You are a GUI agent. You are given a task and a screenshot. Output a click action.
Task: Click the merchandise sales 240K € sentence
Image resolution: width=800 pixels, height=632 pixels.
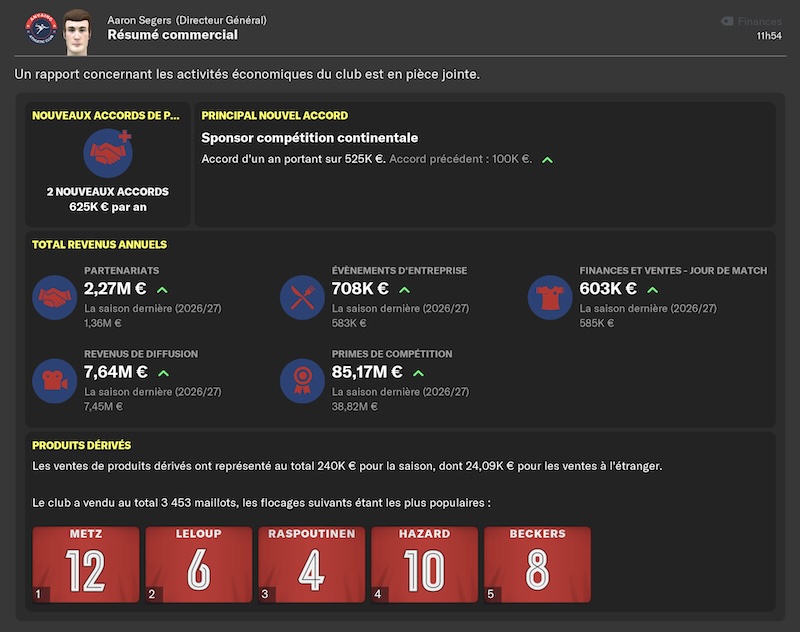click(x=347, y=466)
